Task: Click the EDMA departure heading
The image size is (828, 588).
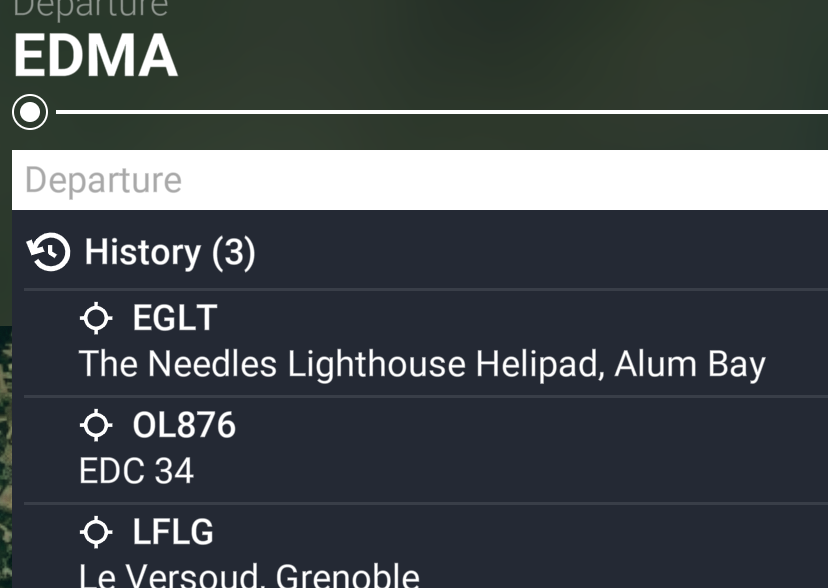Action: pyautogui.click(x=96, y=57)
